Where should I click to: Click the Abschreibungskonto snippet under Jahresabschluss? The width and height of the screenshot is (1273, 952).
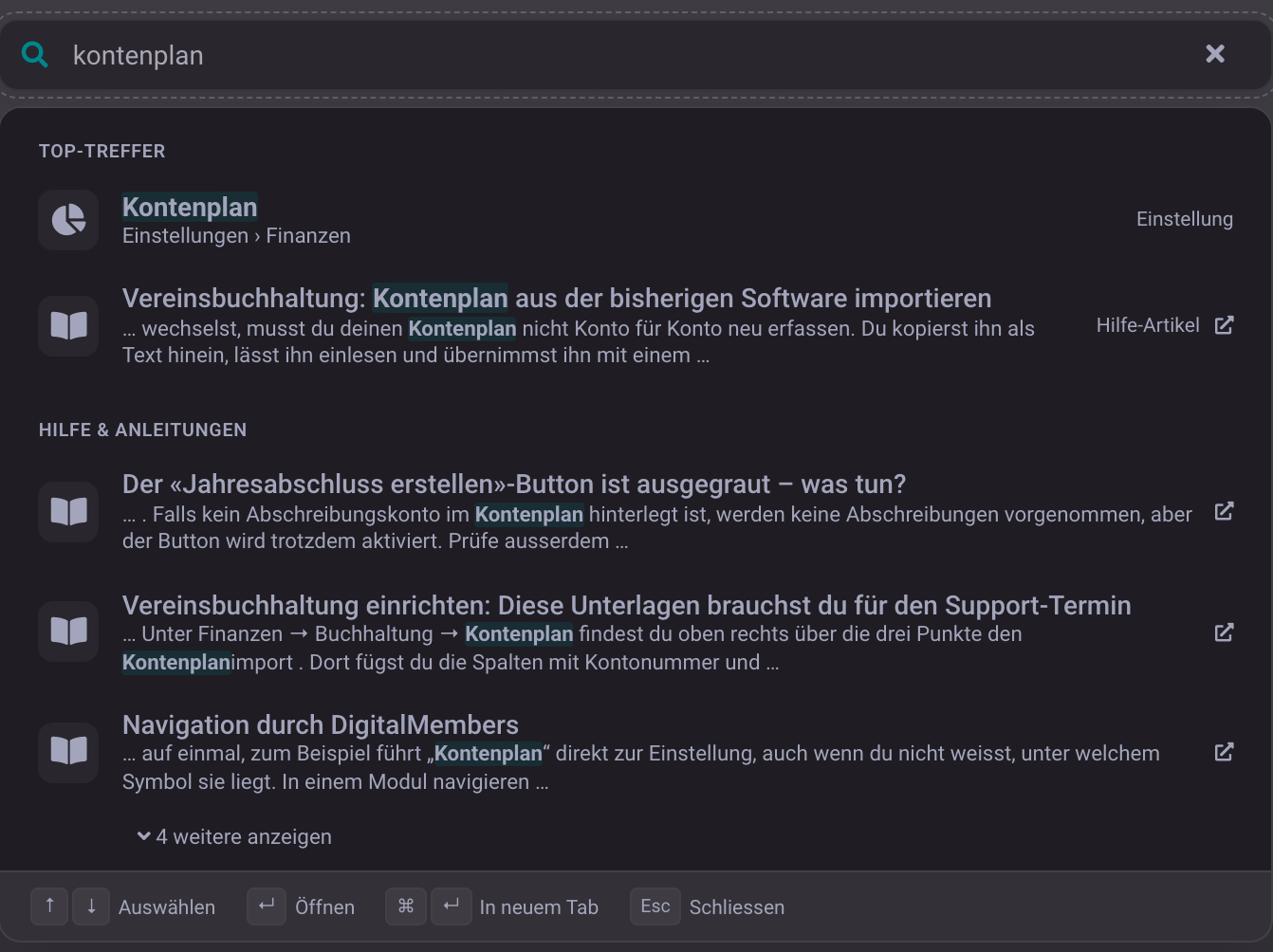pyautogui.click(x=657, y=528)
